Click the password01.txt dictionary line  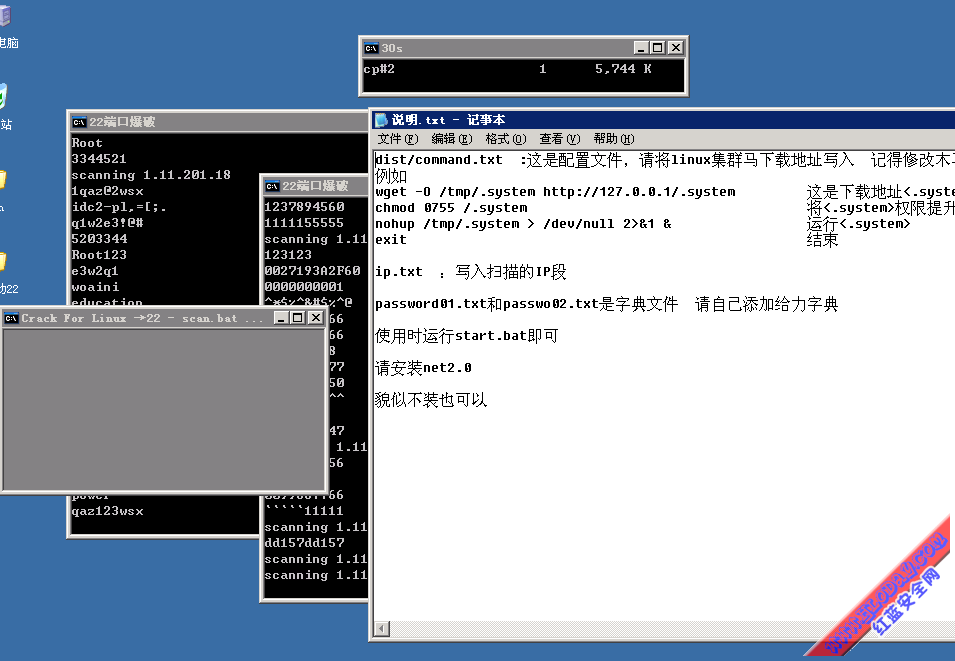point(607,303)
